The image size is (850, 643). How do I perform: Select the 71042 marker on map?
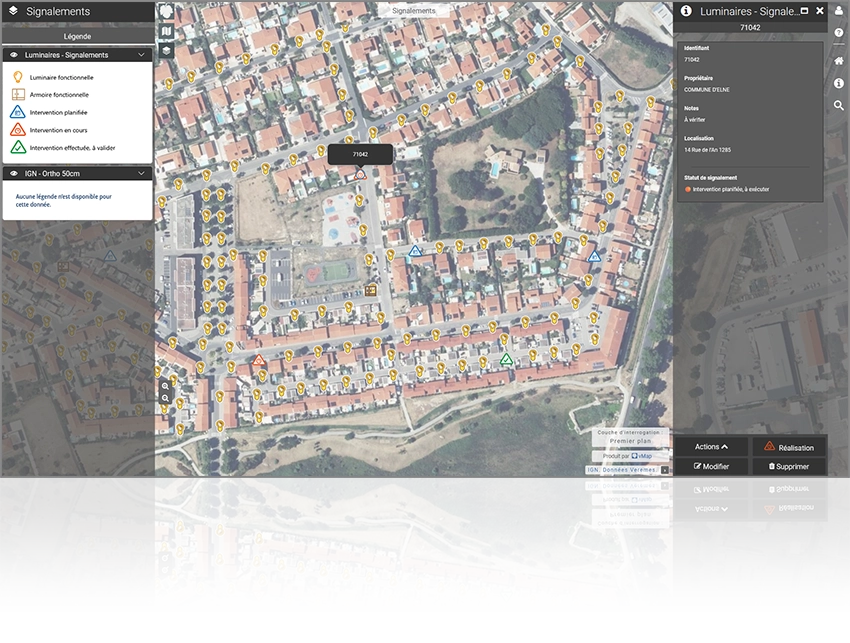tap(360, 174)
